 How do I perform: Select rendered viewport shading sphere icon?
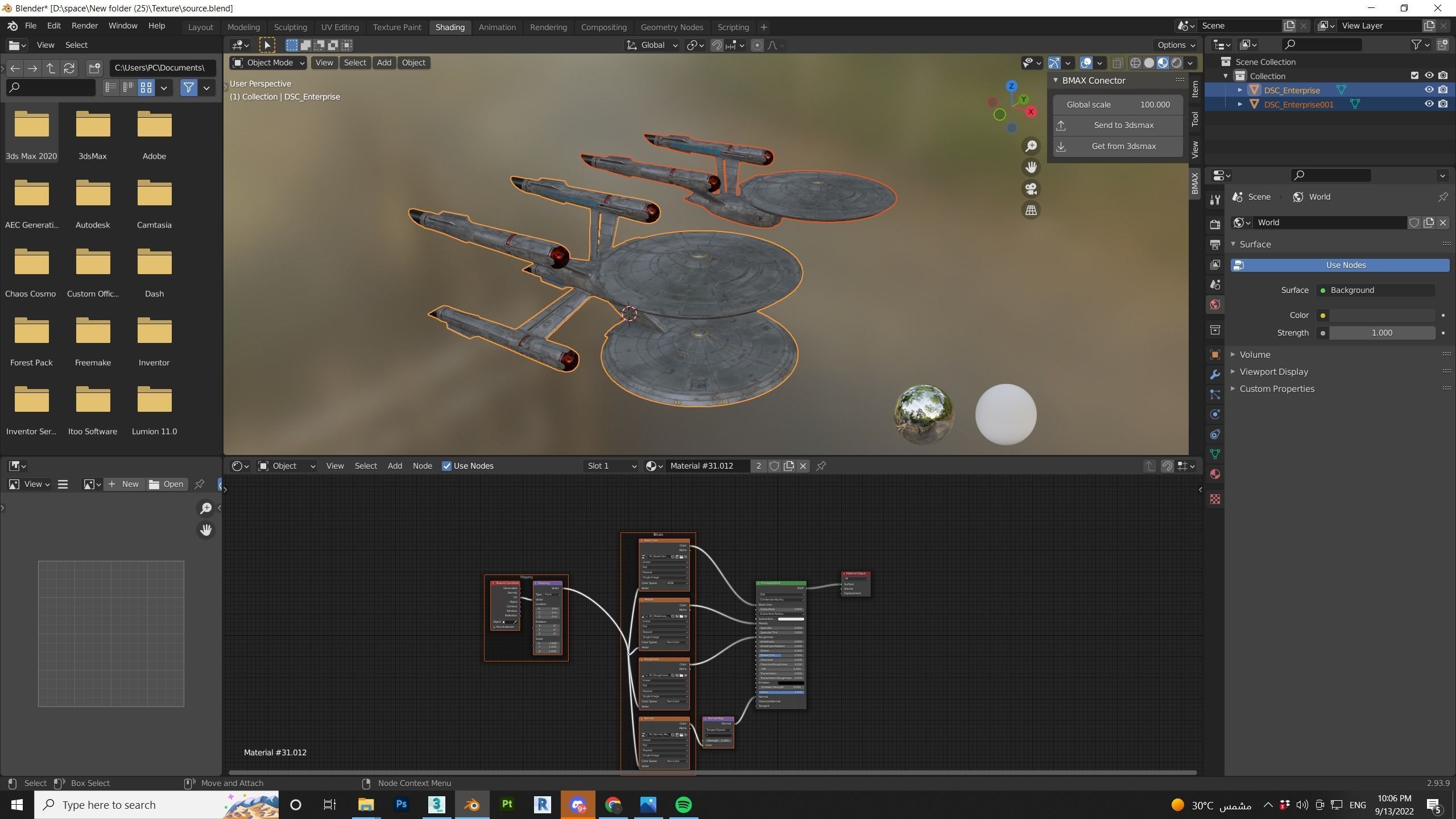[x=1176, y=63]
